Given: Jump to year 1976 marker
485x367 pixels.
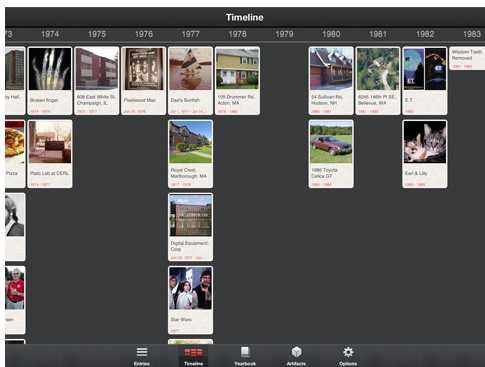Looking at the screenshot, I should coord(144,34).
